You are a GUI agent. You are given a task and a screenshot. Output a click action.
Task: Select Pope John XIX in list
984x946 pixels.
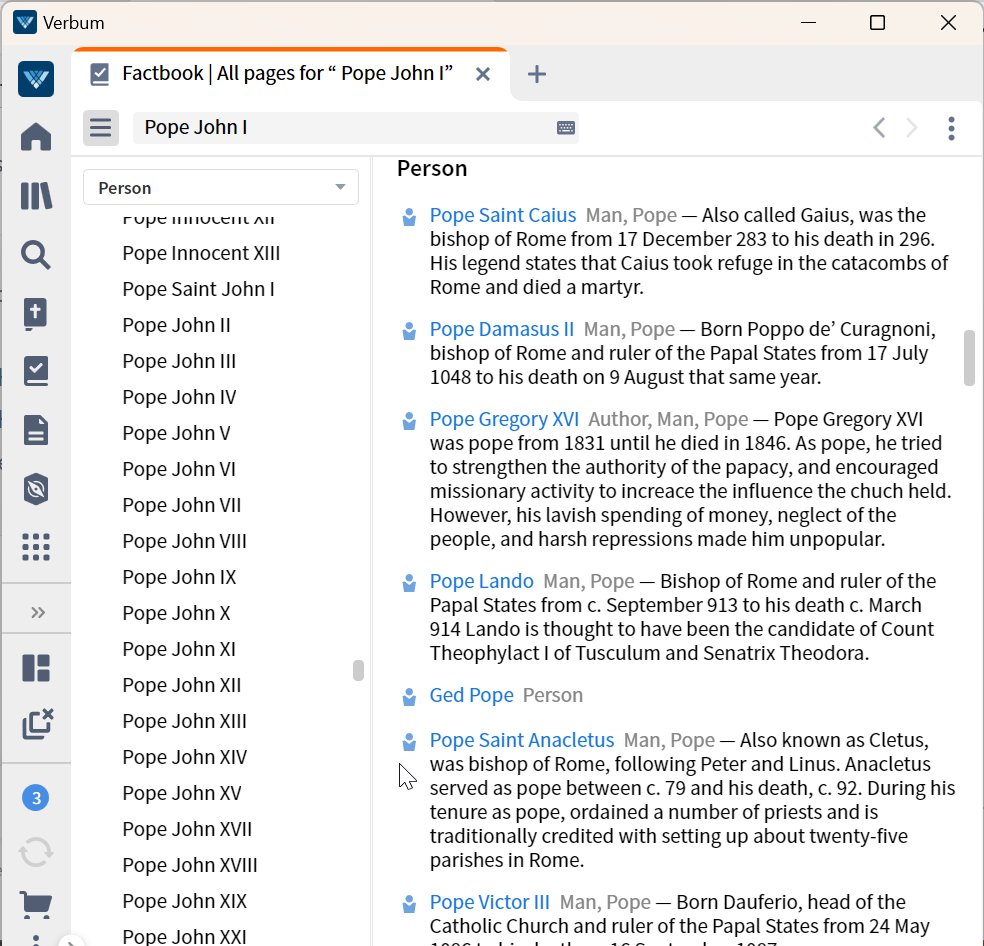coord(184,901)
